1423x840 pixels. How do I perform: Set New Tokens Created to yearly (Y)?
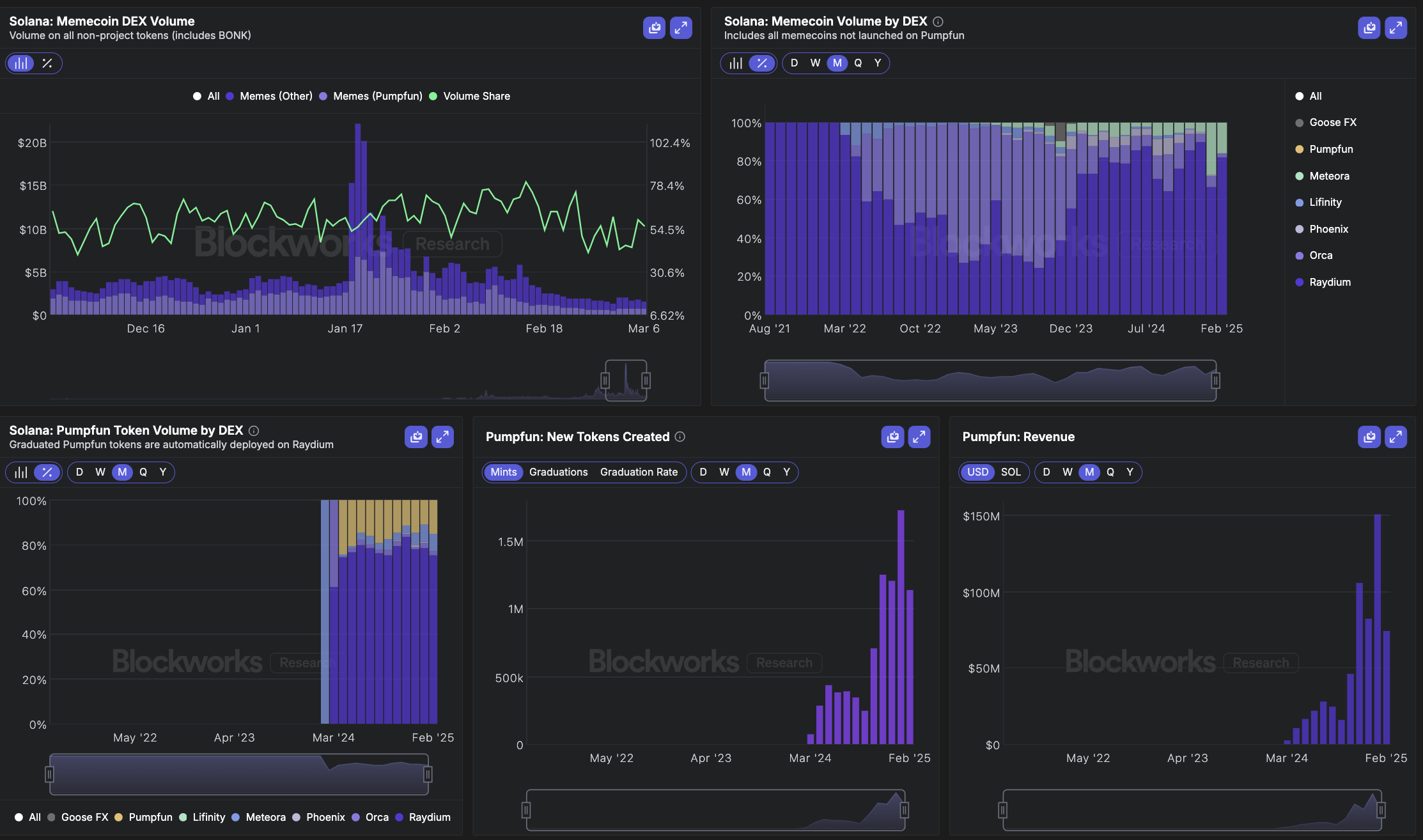click(x=787, y=472)
